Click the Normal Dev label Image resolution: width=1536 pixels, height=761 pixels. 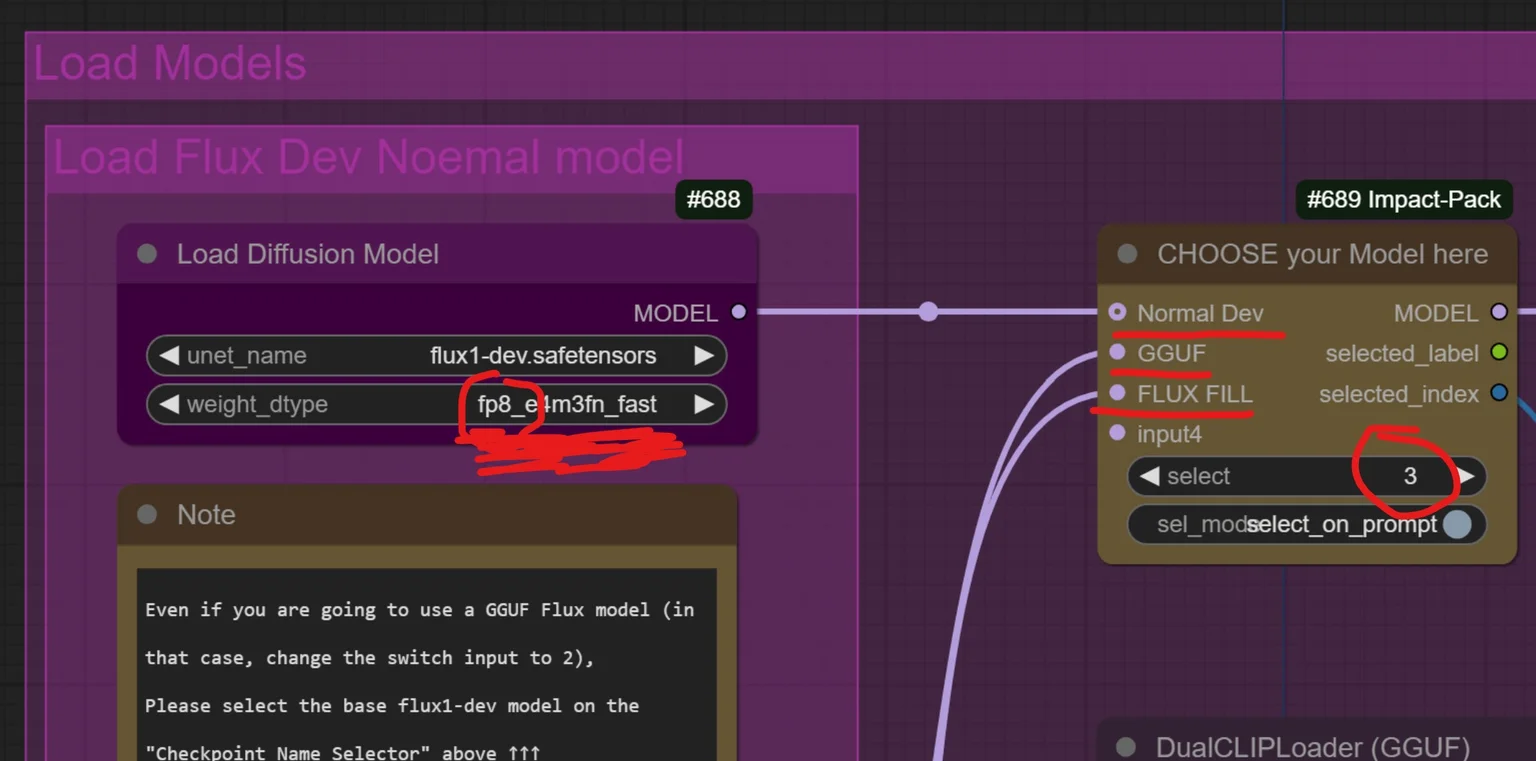click(1200, 313)
